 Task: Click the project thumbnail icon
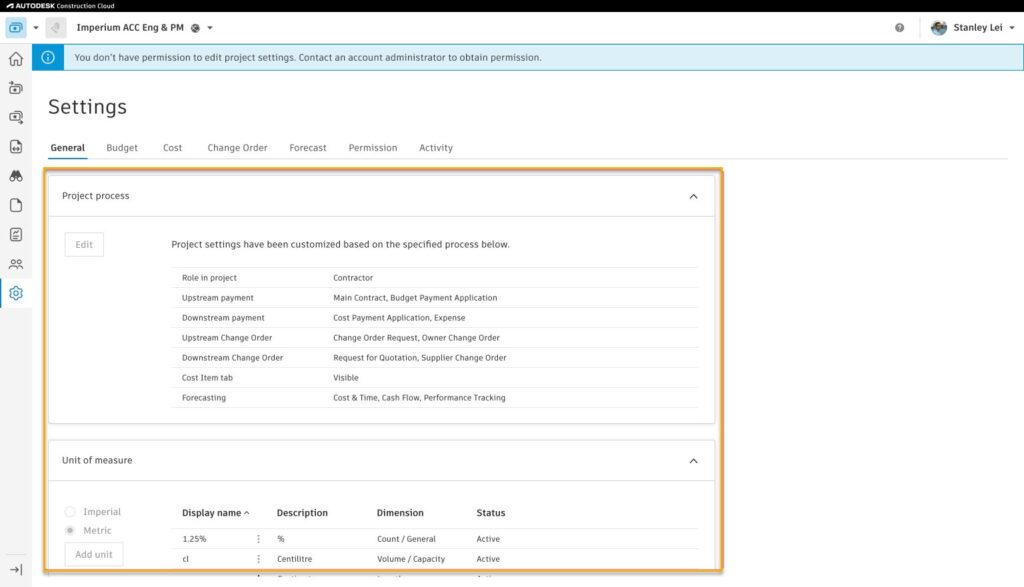tap(56, 27)
